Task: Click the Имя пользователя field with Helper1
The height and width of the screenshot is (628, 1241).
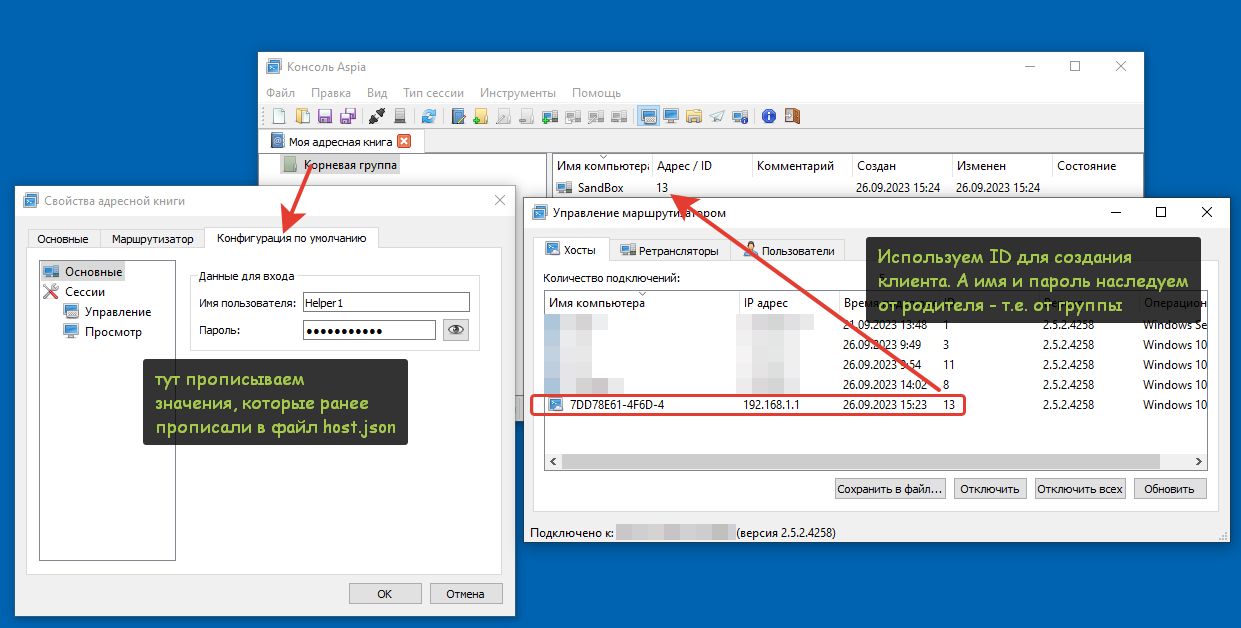Action: tap(386, 303)
